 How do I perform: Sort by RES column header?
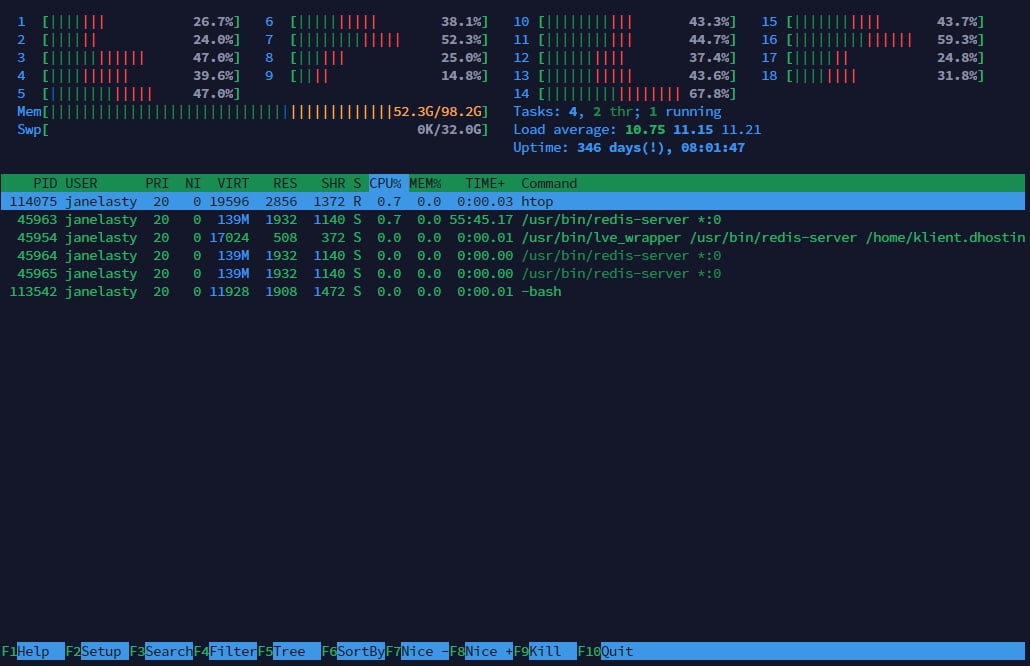coord(285,183)
